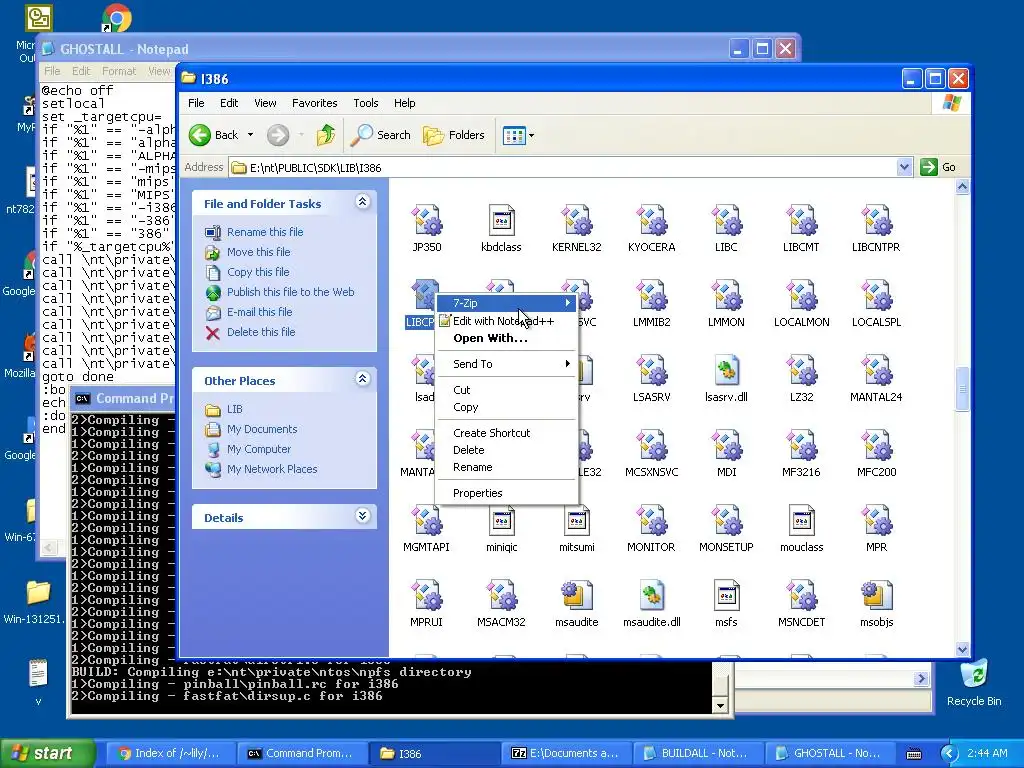Click the Back toolbar button

[x=214, y=135]
